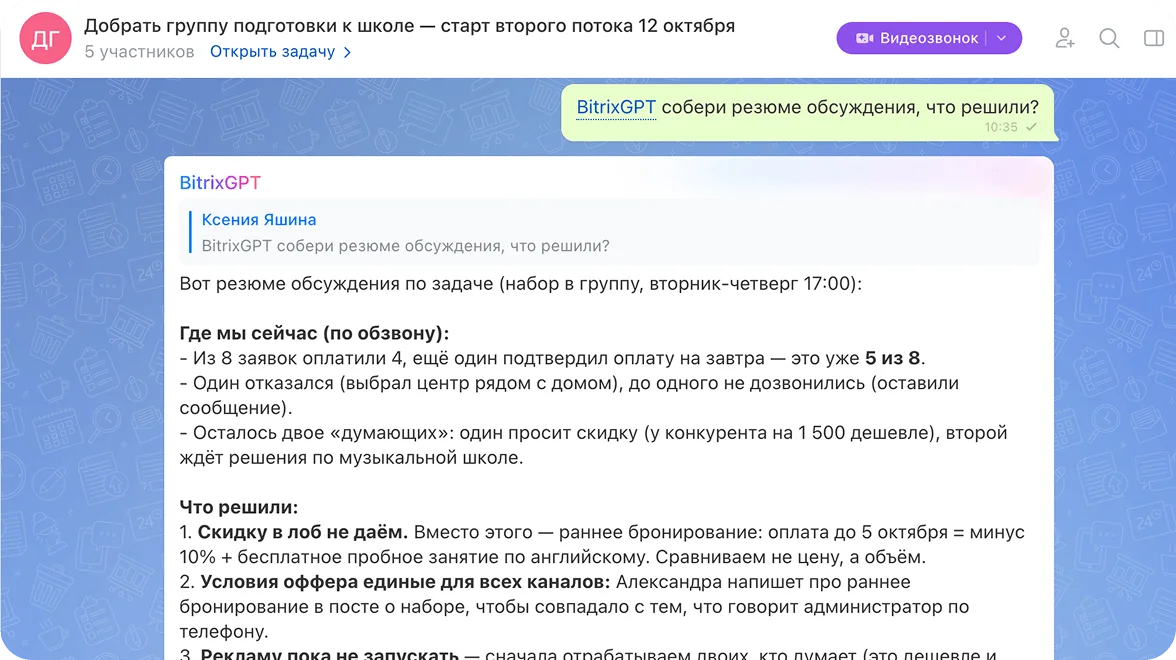Click the BitrixGPT mention in sent message
This screenshot has height=660, width=1176.
pyautogui.click(x=616, y=107)
